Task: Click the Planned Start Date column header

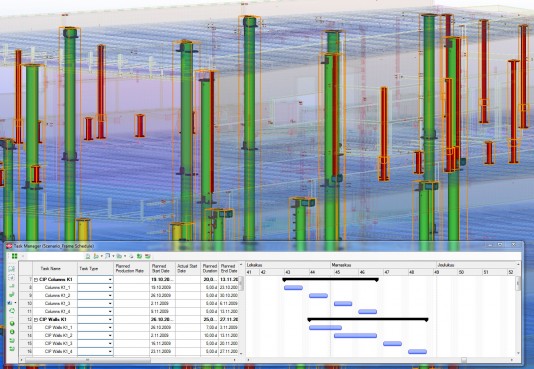Action: pos(162,269)
